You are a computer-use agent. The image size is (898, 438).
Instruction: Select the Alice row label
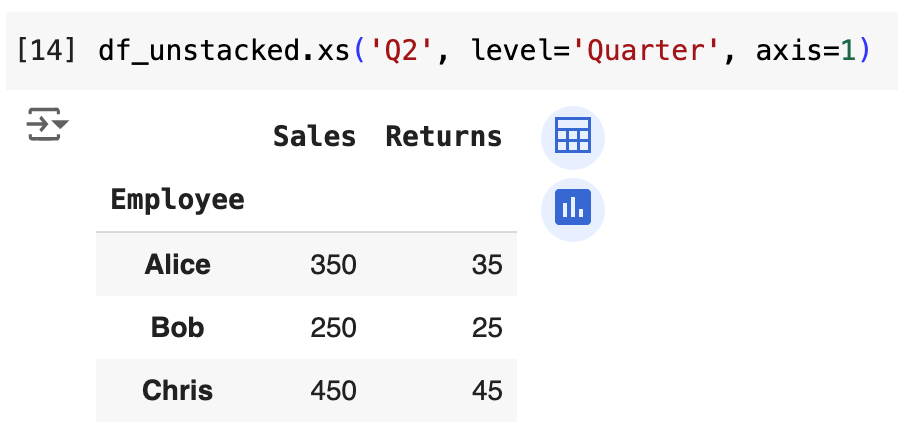tap(177, 264)
